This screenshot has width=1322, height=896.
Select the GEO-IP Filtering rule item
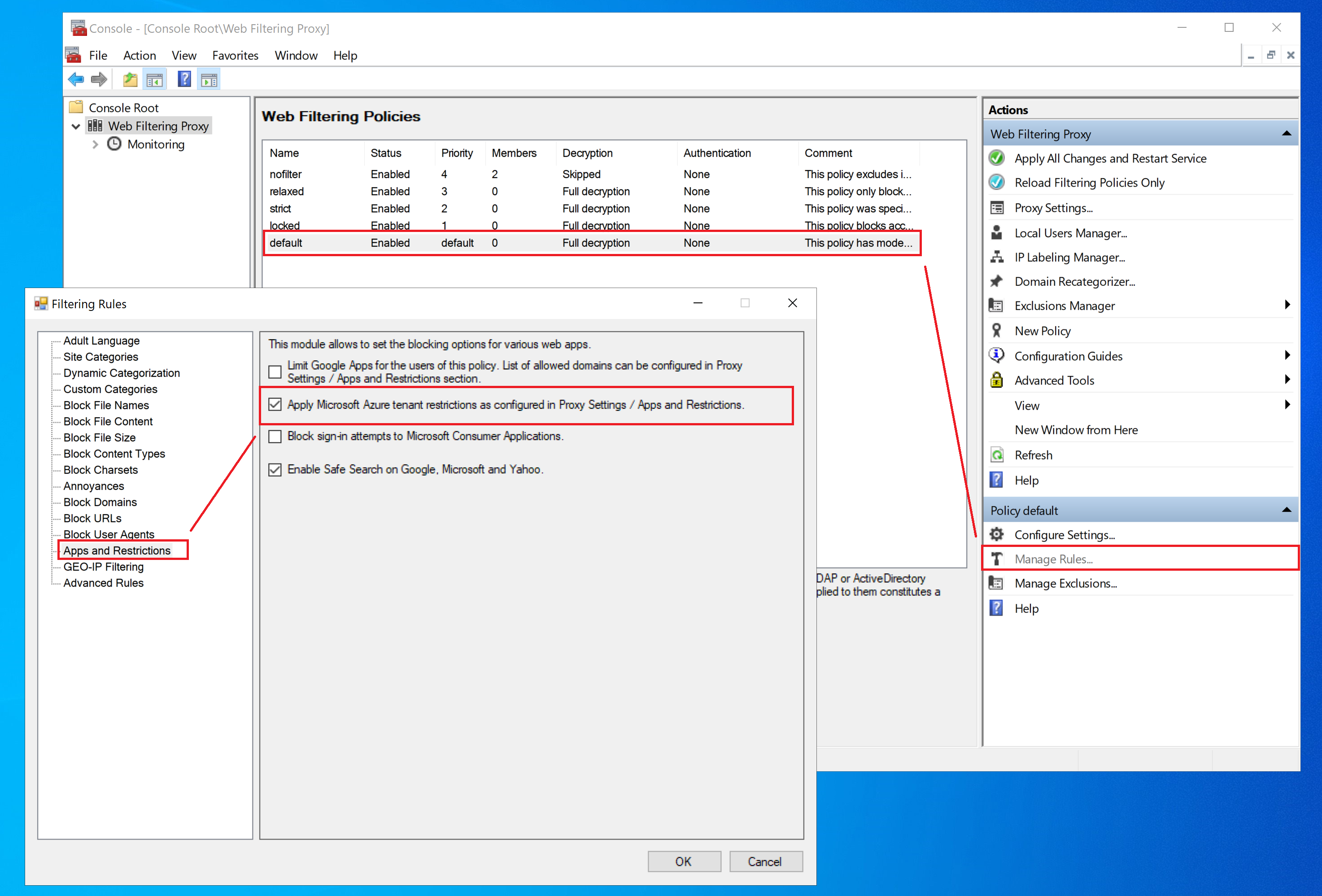(103, 567)
